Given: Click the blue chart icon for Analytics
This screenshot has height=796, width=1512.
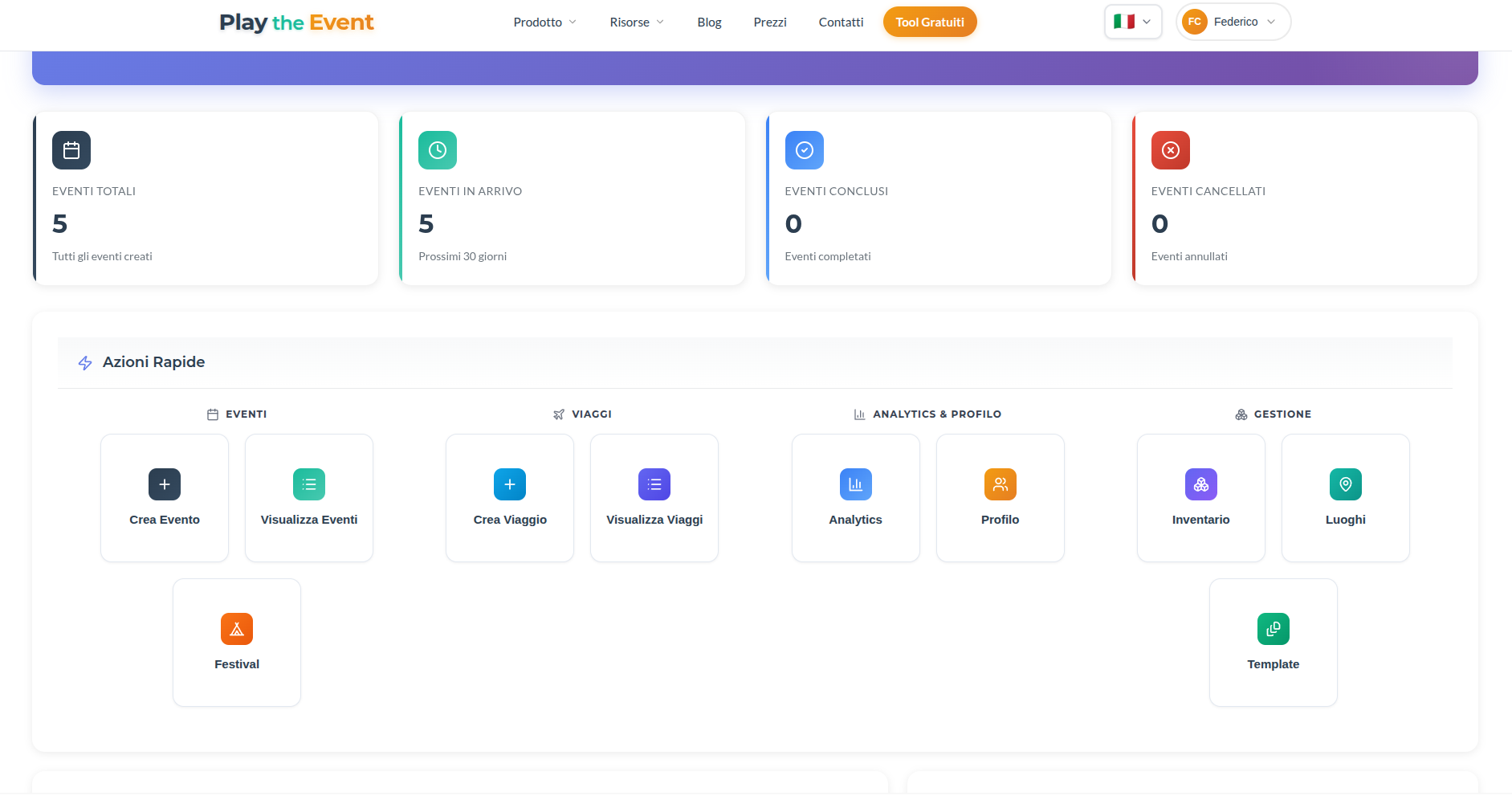Looking at the screenshot, I should pos(856,484).
